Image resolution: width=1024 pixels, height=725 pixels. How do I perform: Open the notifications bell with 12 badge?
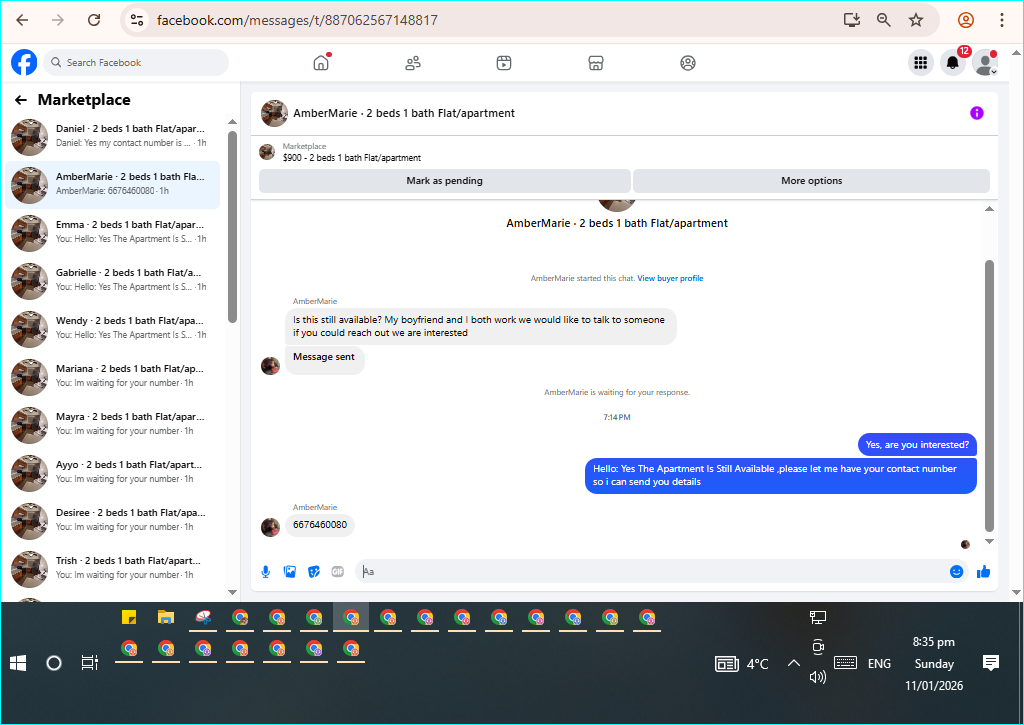coord(953,63)
